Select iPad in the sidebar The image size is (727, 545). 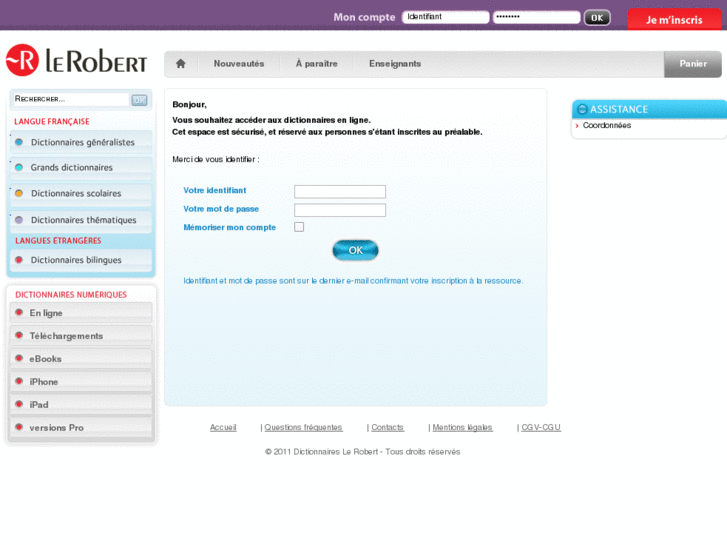(81, 405)
